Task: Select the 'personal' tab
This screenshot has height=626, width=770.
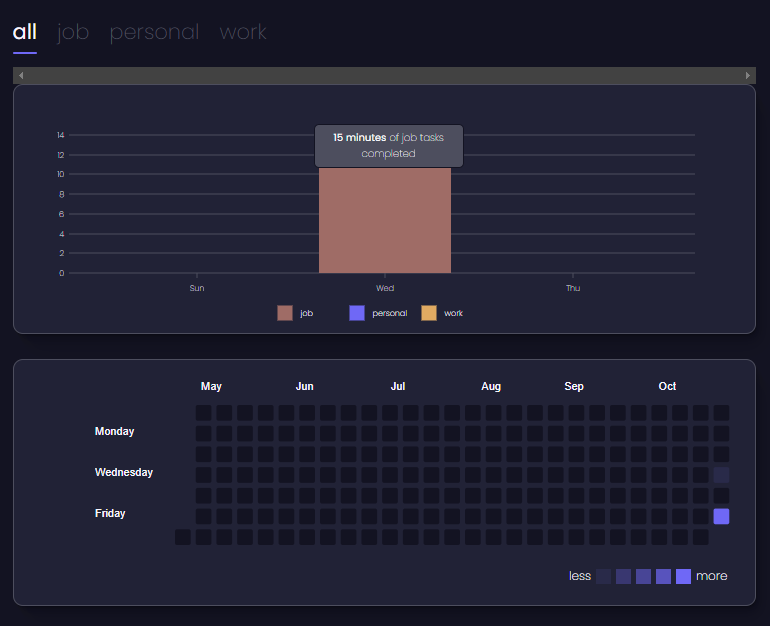Action: (154, 32)
